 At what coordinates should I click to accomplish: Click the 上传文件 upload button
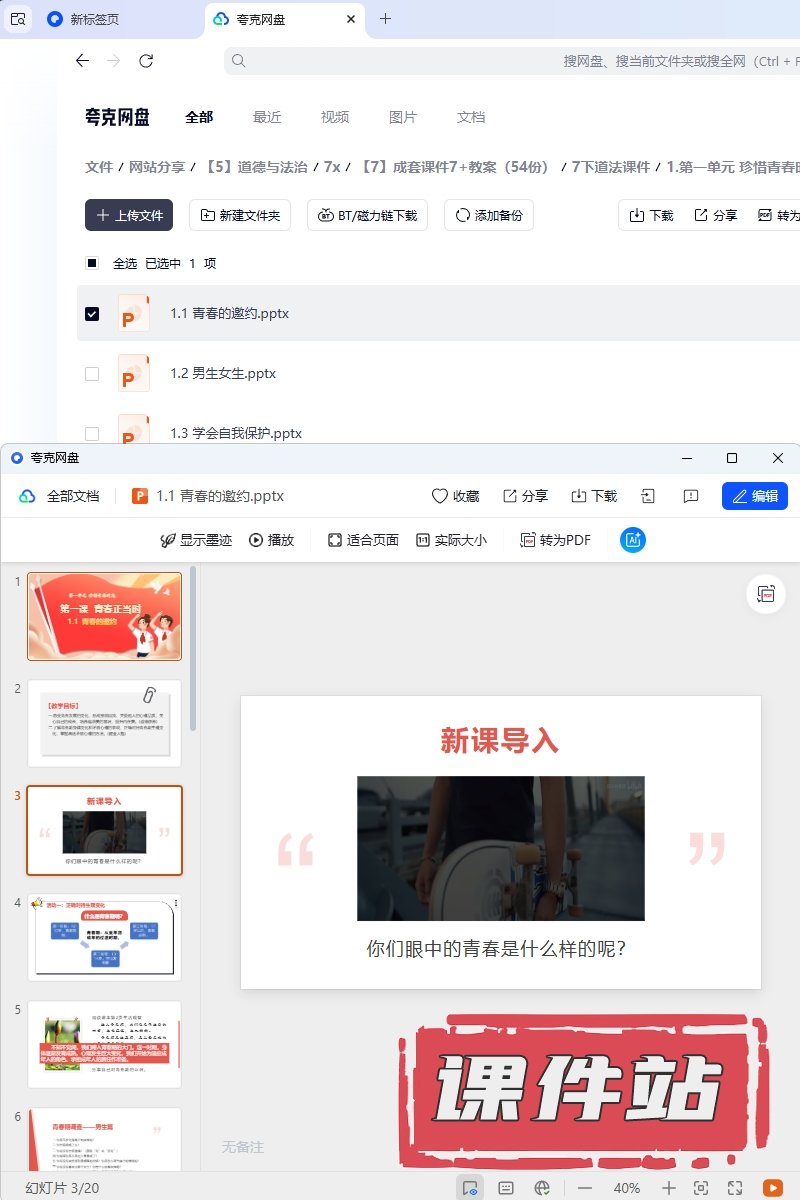click(129, 215)
